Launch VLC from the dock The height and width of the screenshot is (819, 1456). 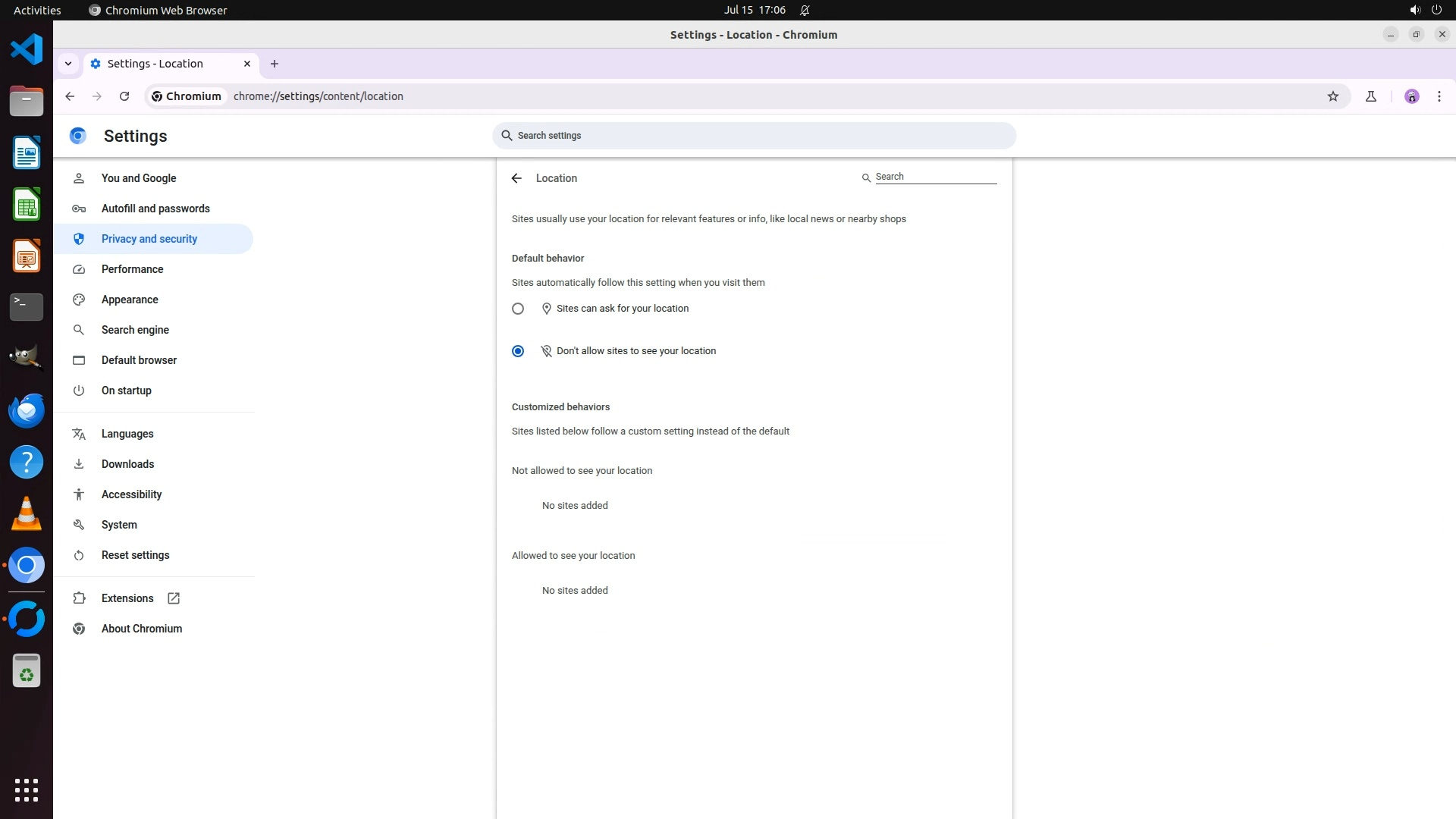tap(27, 514)
